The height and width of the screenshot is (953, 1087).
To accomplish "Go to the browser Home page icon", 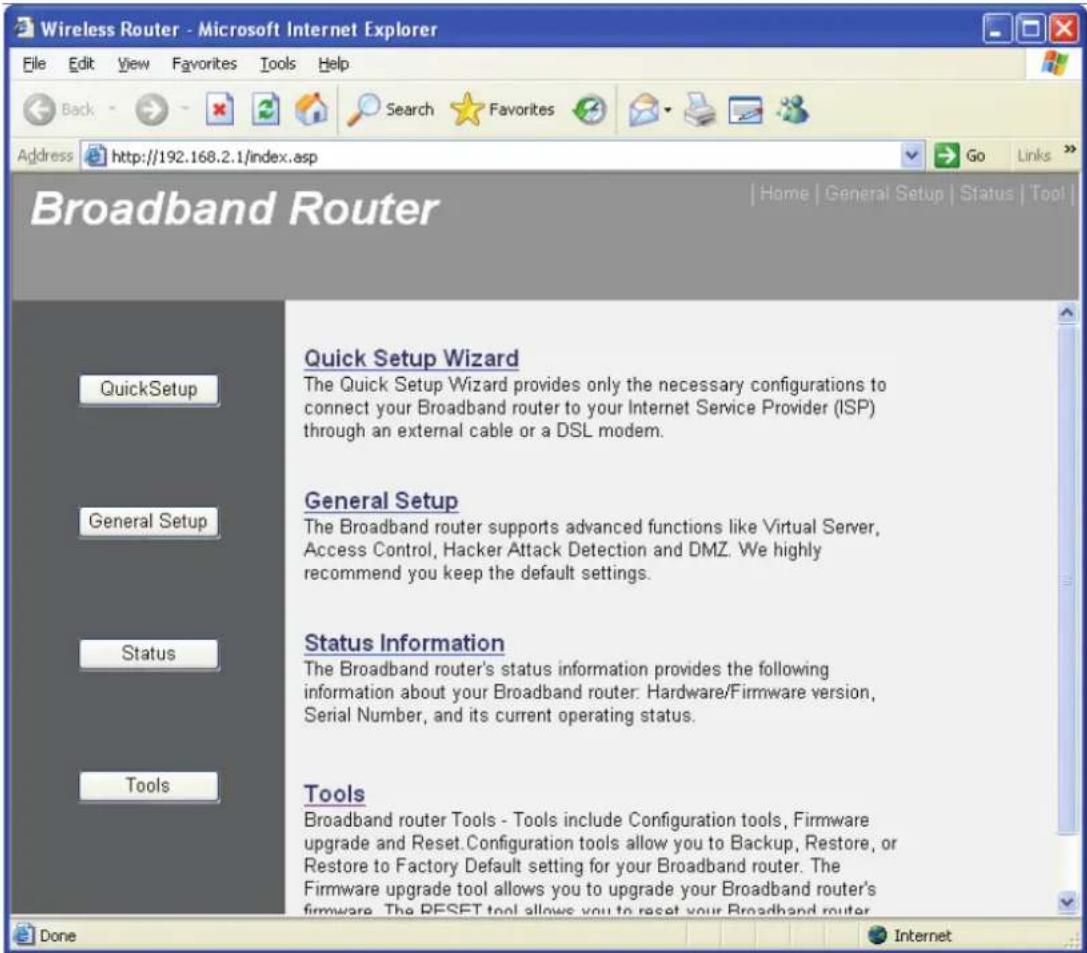I will [x=311, y=110].
